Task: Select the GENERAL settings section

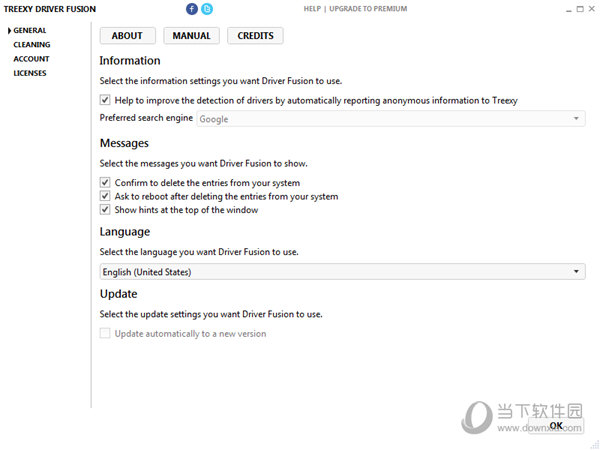Action: click(29, 31)
